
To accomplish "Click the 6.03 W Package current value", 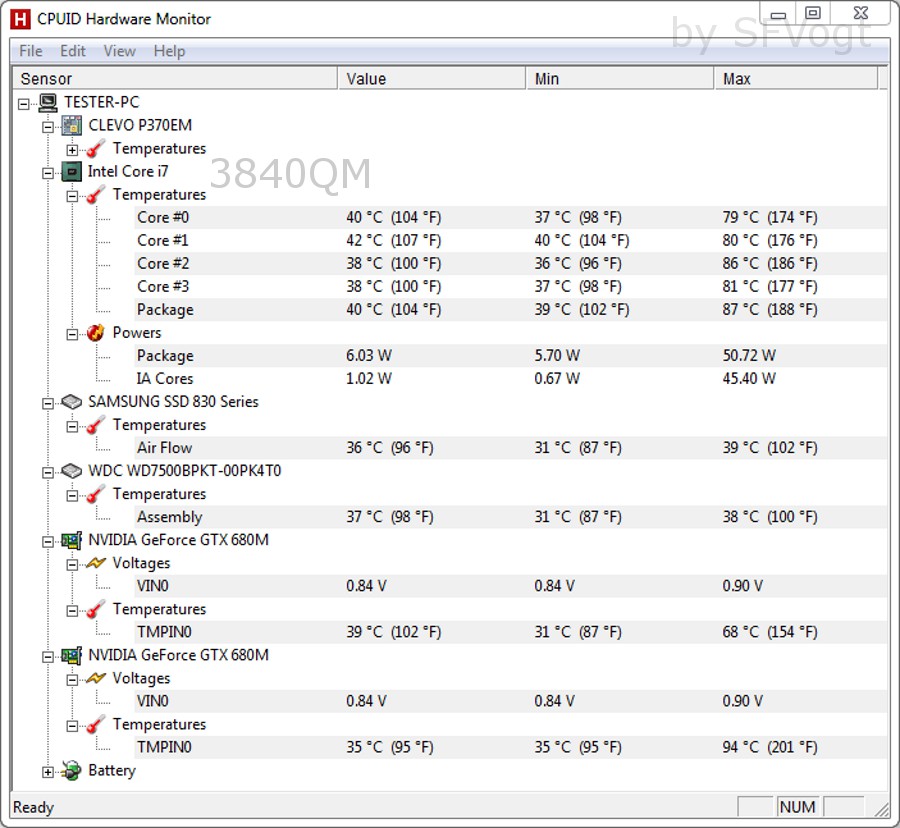I will (368, 356).
